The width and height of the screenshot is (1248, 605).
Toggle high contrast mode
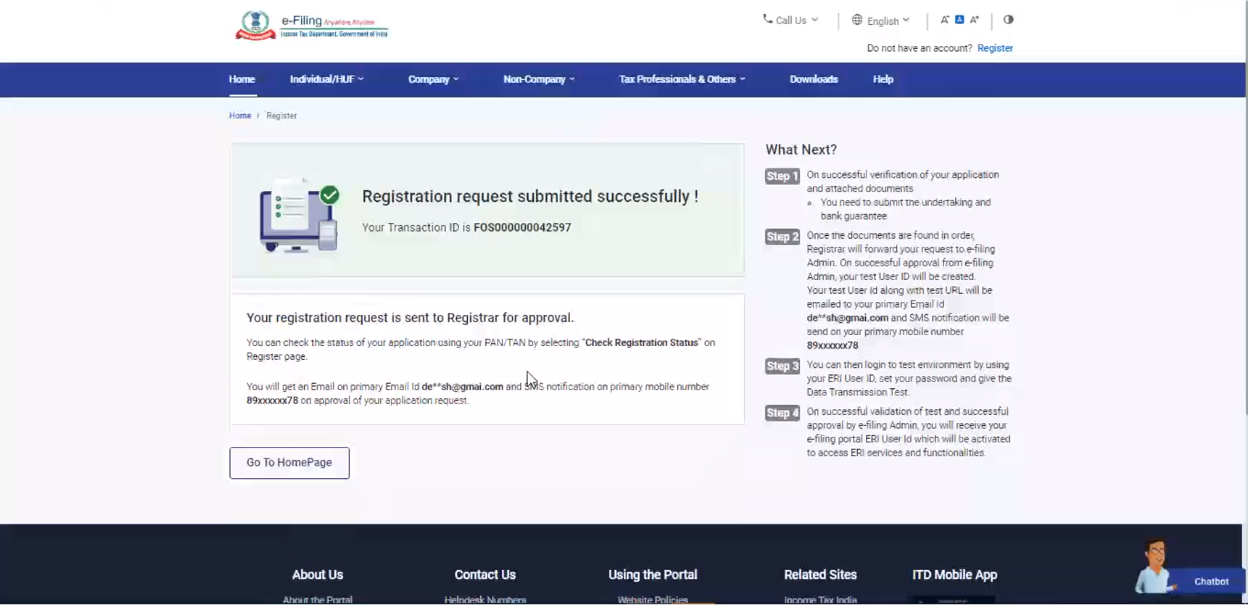(1008, 20)
